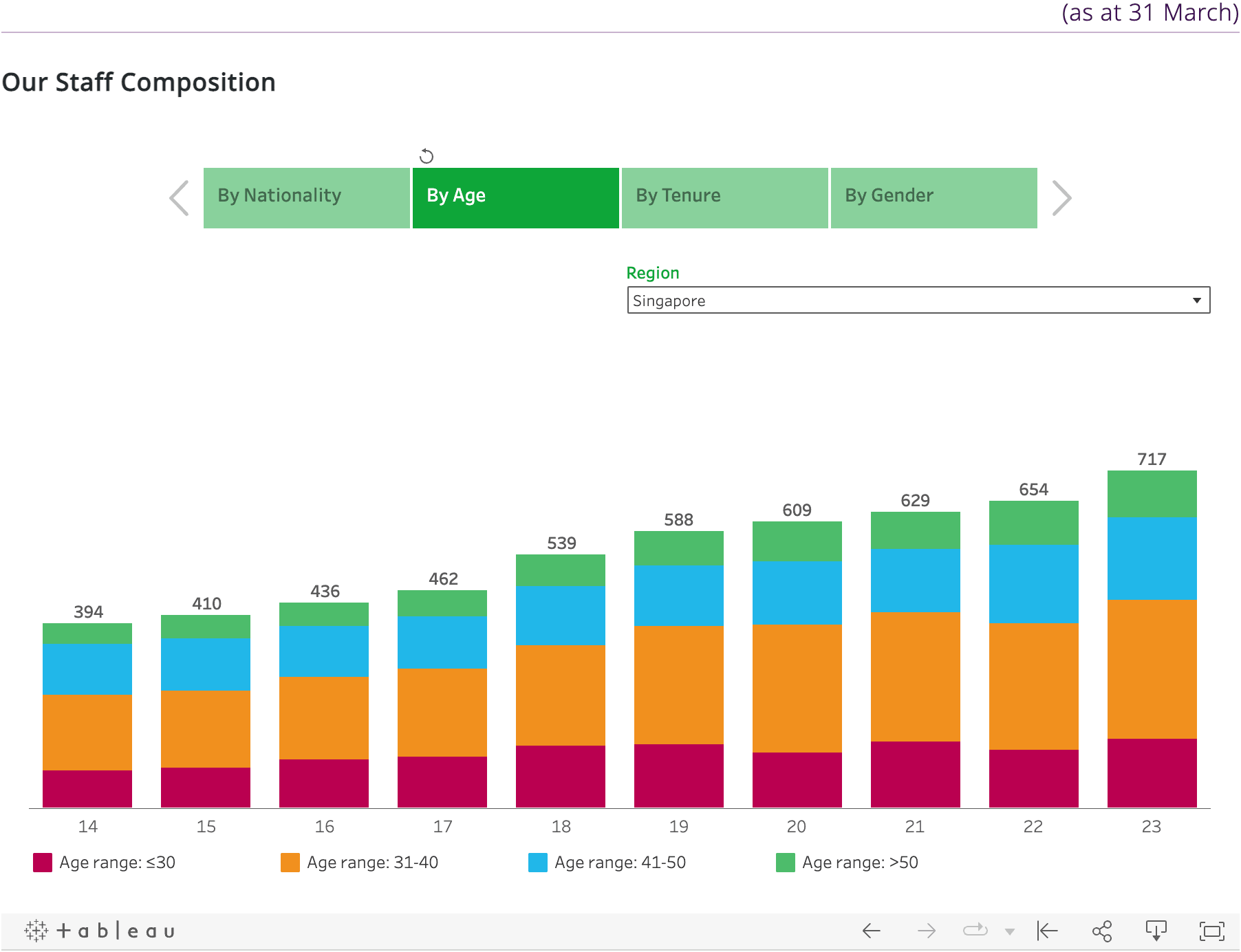Click the crimson segment of bar 23

point(1152,773)
